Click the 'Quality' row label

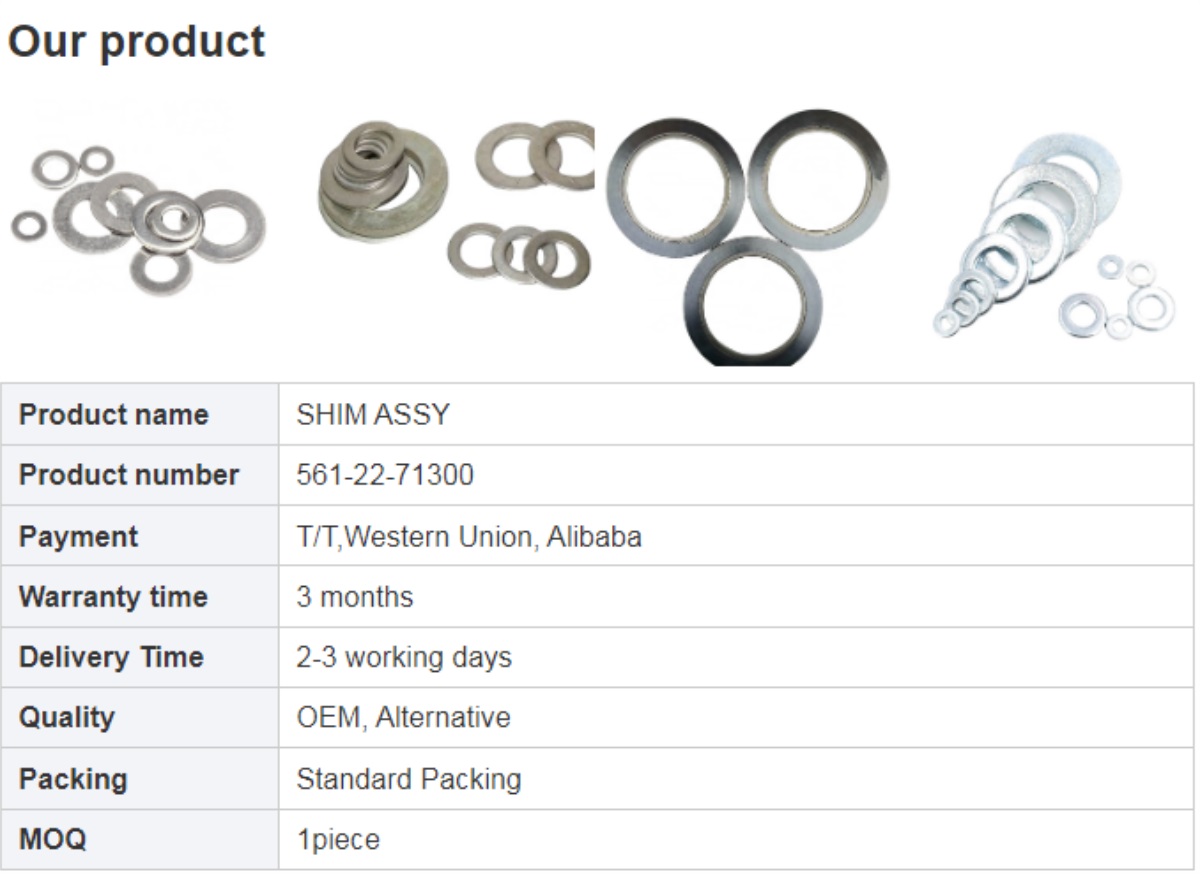(x=67, y=717)
